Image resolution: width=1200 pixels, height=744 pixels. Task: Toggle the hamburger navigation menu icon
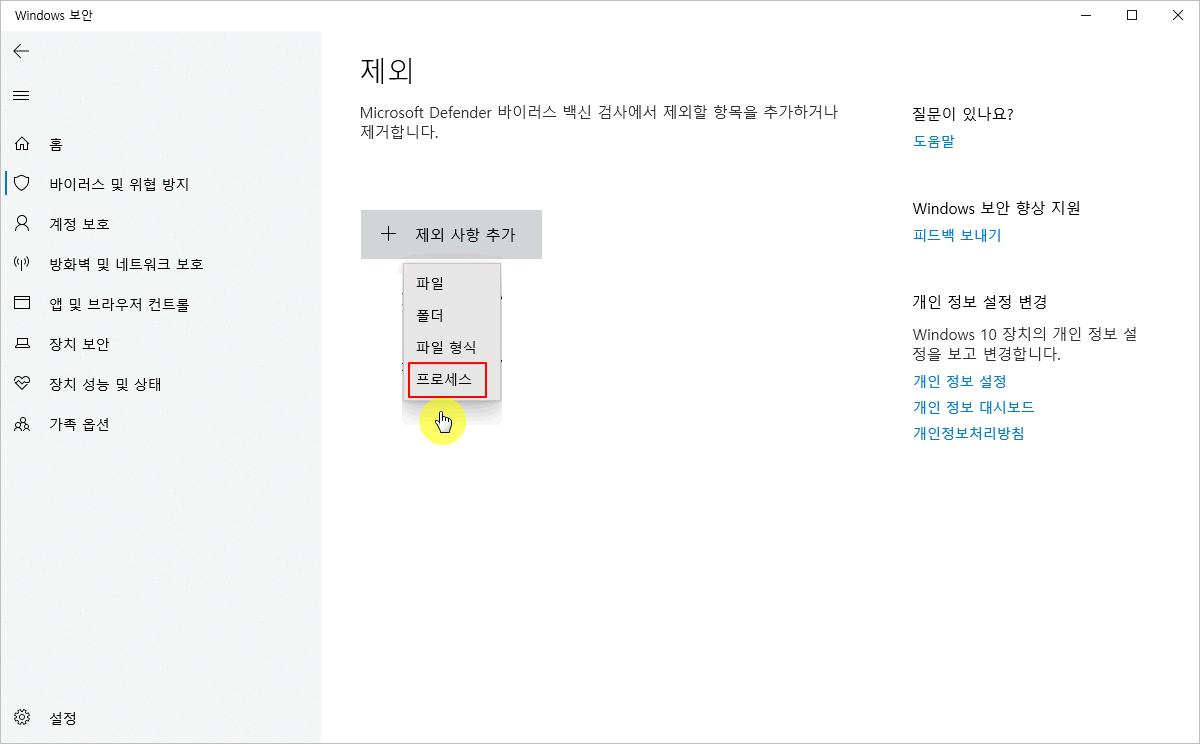[21, 96]
